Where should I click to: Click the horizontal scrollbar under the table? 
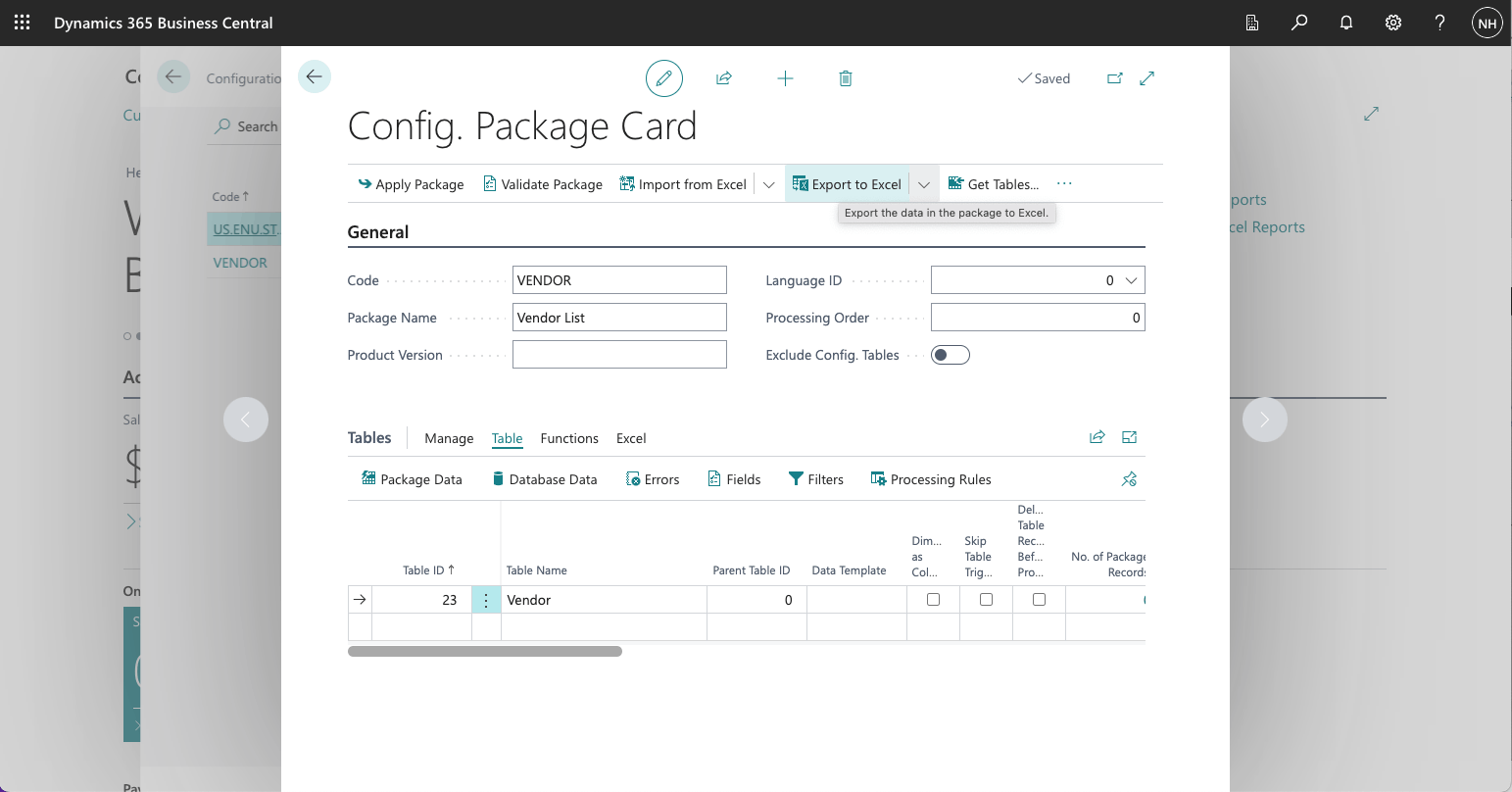pos(485,651)
